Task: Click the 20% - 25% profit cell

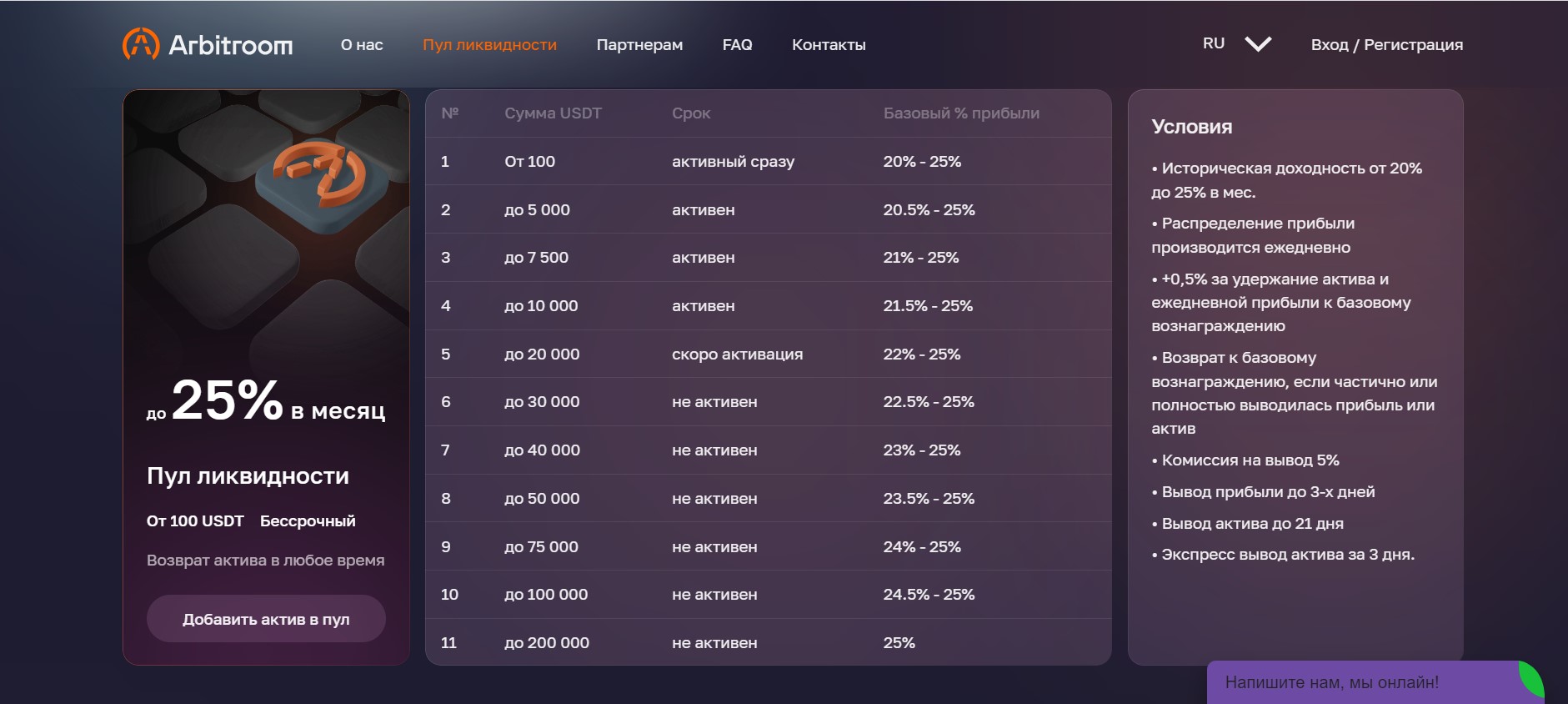Action: point(922,162)
